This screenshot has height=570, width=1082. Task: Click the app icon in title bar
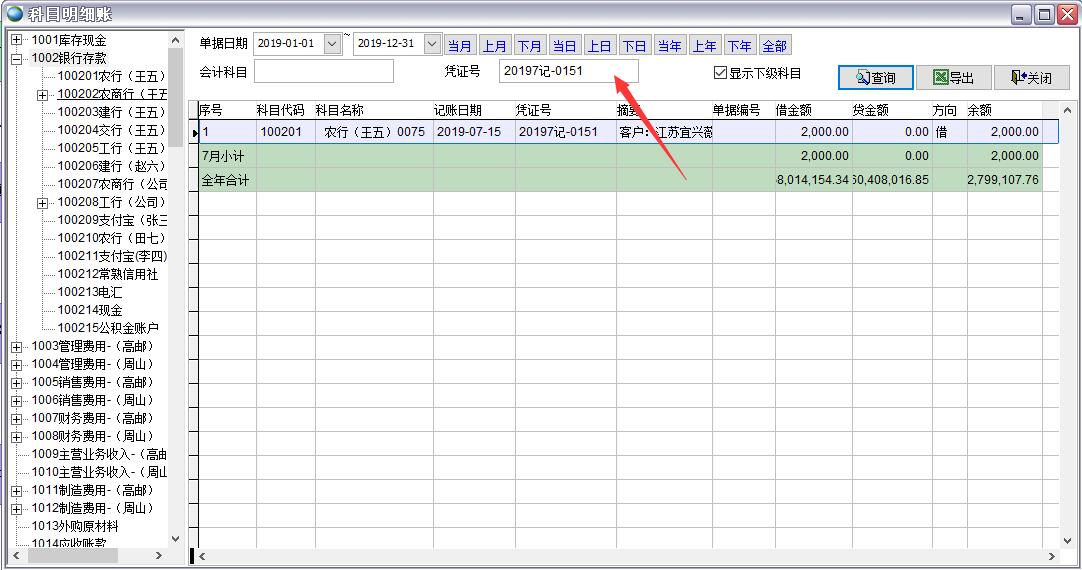tap(14, 13)
